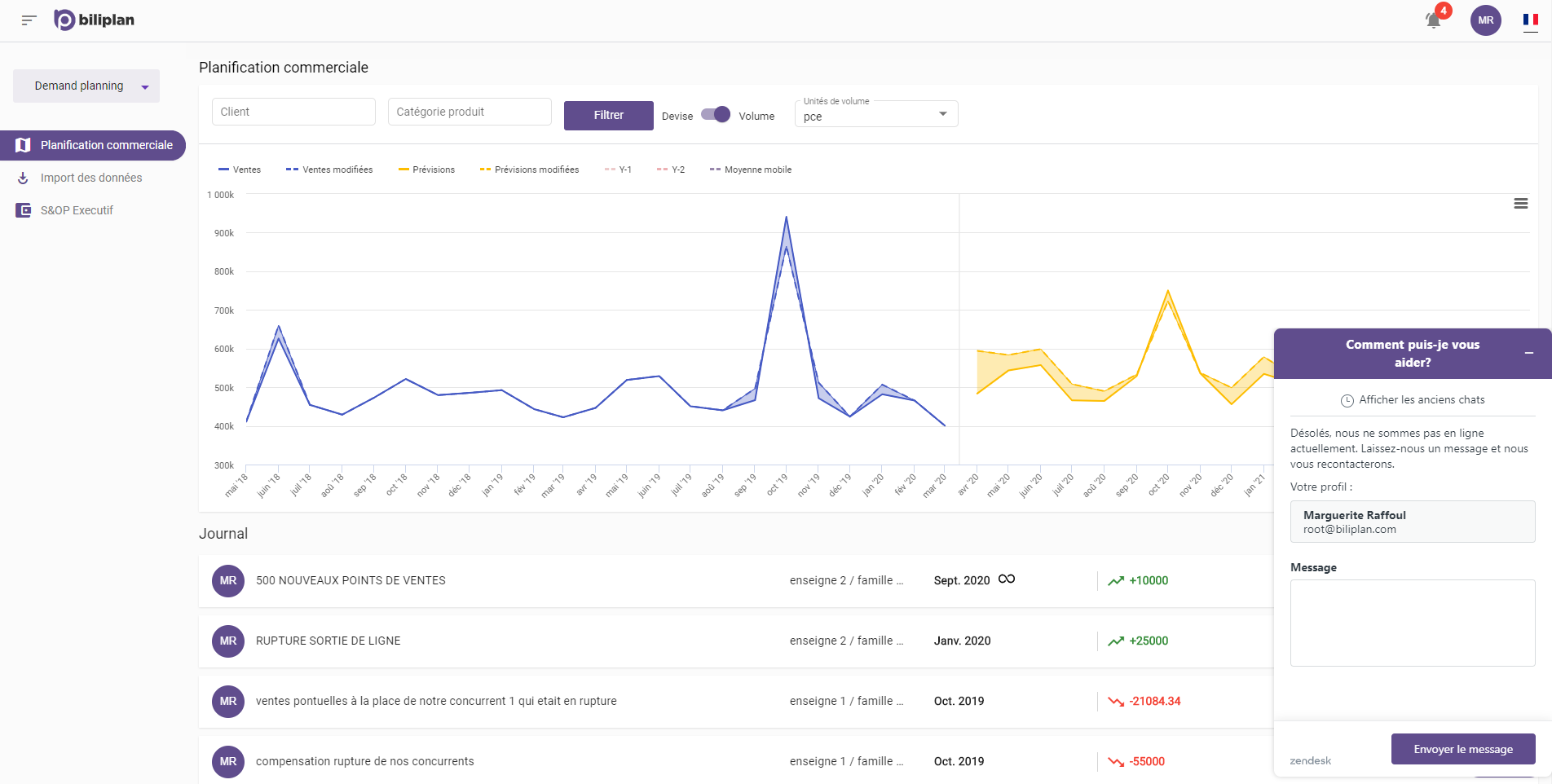The image size is (1552, 784).
Task: Click Envoyer le message button
Action: click(x=1463, y=749)
